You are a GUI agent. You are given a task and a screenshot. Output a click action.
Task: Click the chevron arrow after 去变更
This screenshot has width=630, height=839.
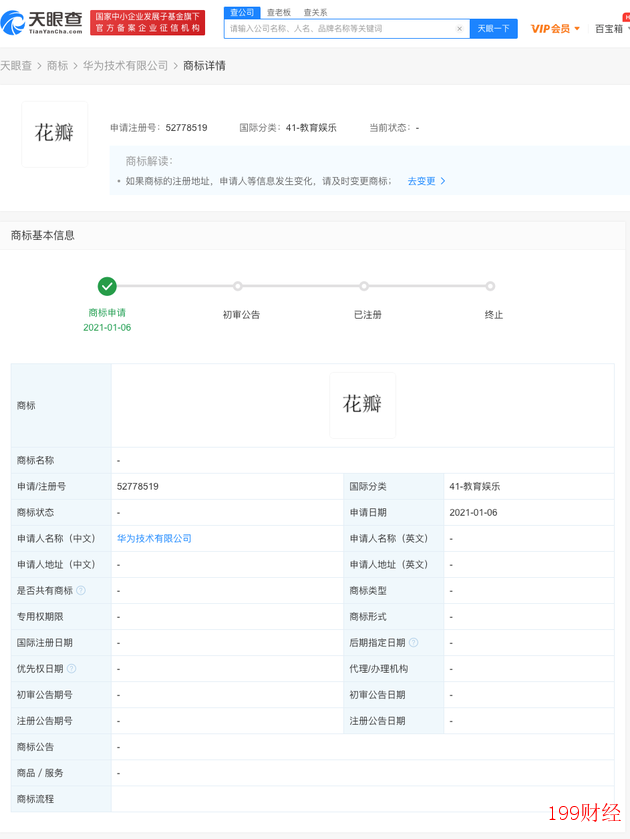tap(443, 181)
